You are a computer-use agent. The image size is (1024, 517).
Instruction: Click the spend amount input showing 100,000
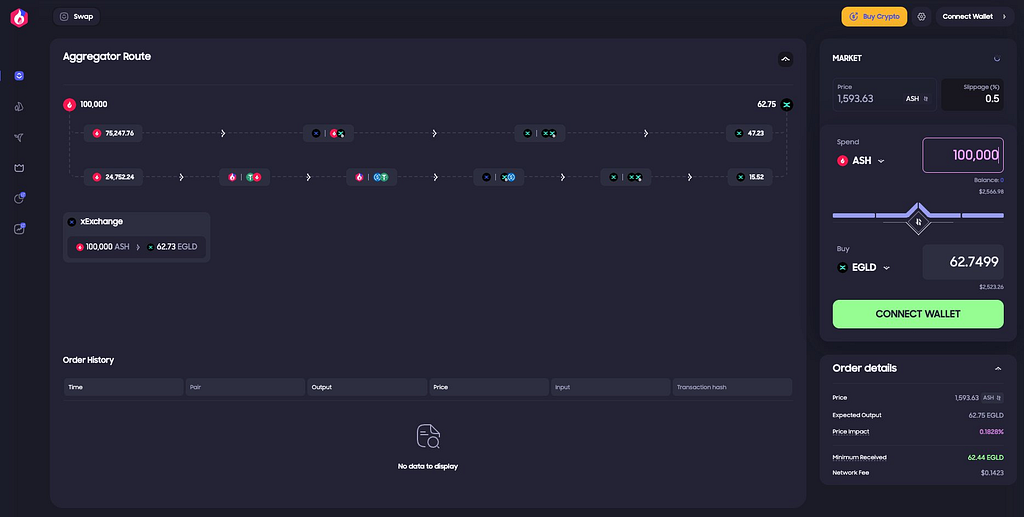coord(963,155)
